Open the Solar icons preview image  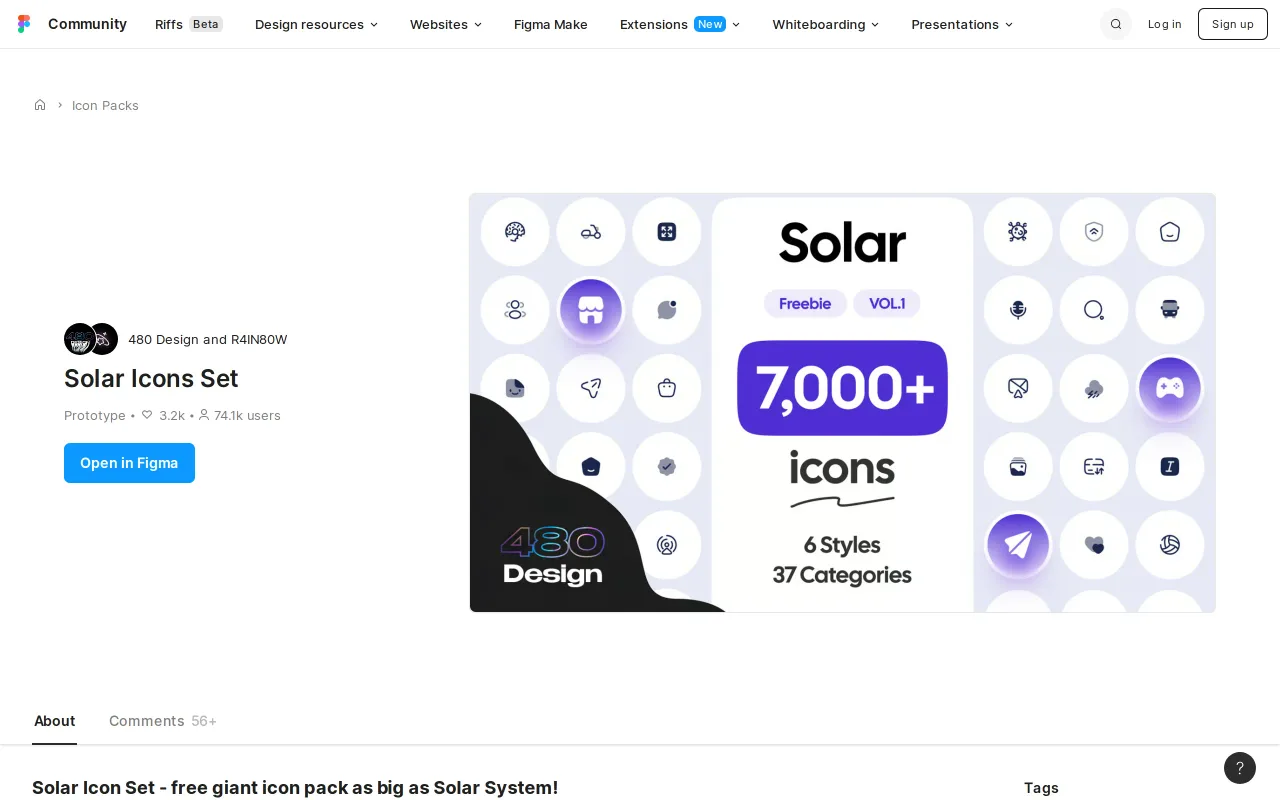[x=842, y=402]
